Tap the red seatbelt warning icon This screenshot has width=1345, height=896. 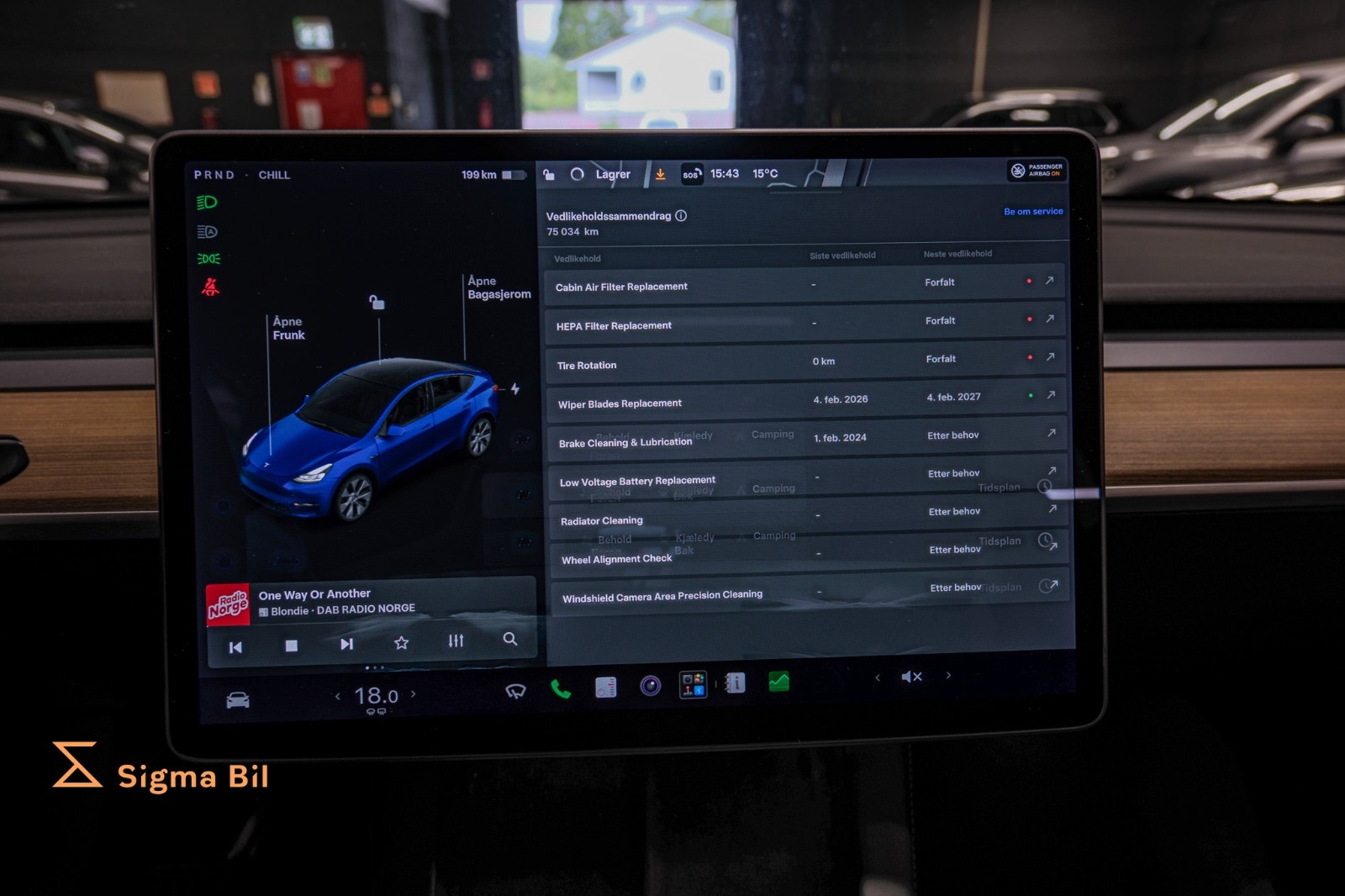[x=210, y=287]
